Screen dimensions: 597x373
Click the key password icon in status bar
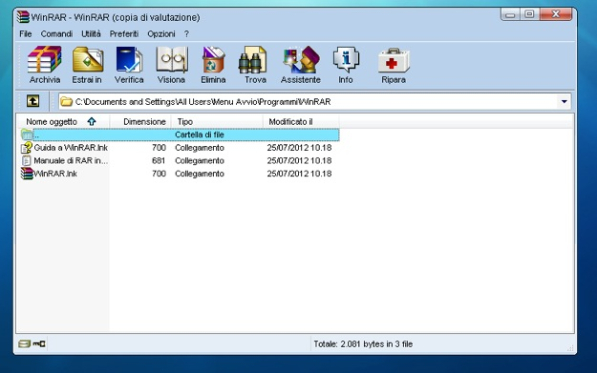(39, 344)
